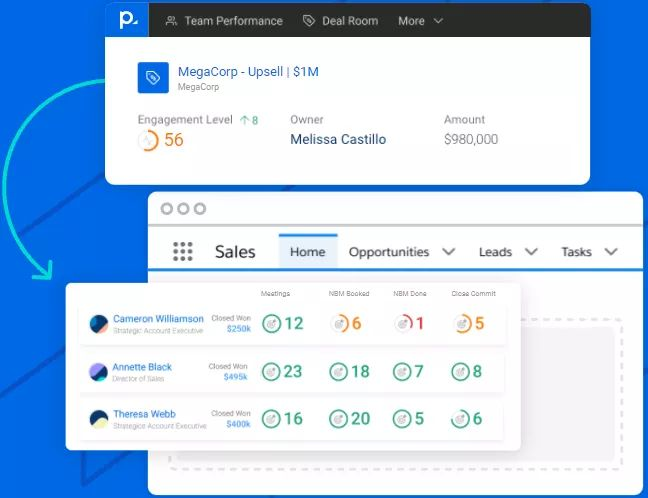Click Cameron's NBM Done red gauge icon
This screenshot has width=648, height=498.
[403, 323]
